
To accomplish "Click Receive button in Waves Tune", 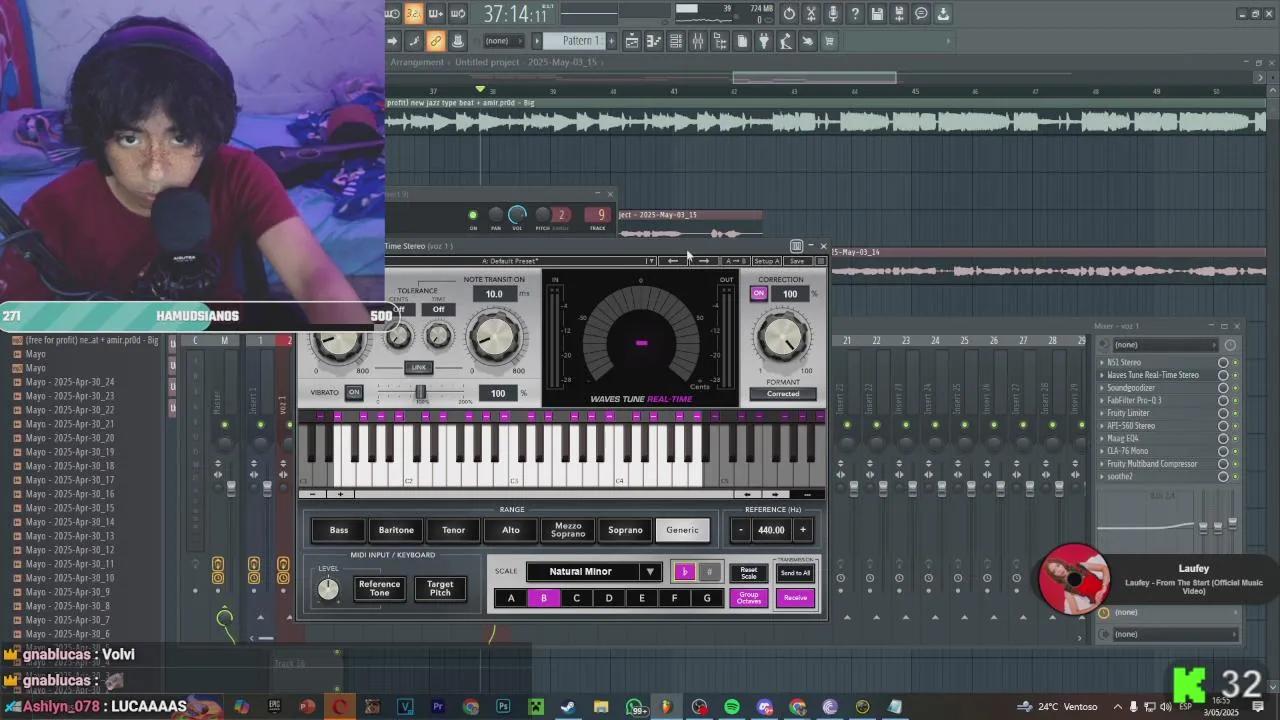I will click(x=795, y=598).
